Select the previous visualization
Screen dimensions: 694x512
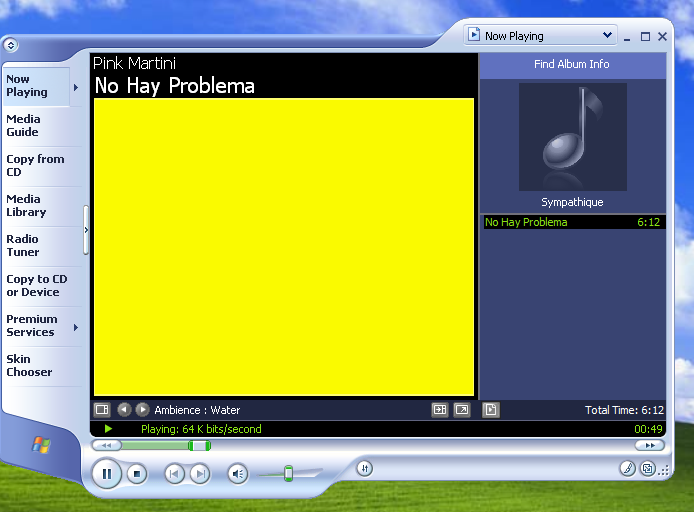124,410
